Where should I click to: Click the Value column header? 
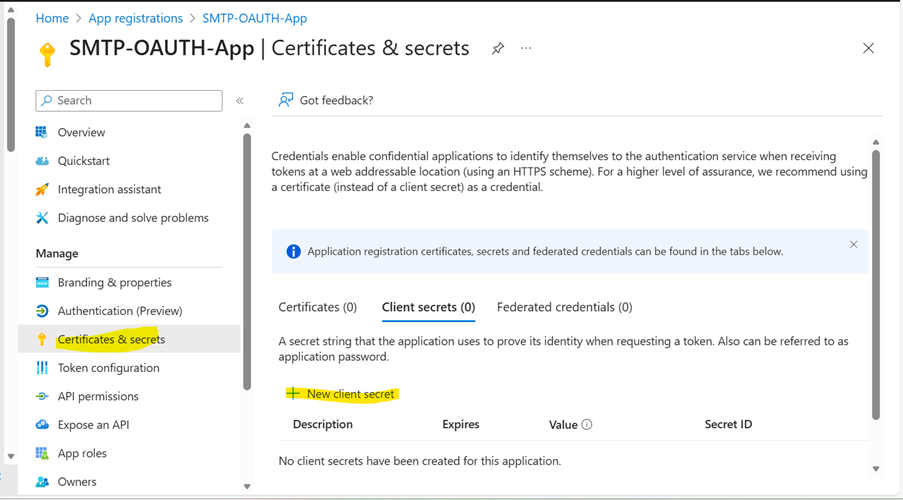coord(563,425)
